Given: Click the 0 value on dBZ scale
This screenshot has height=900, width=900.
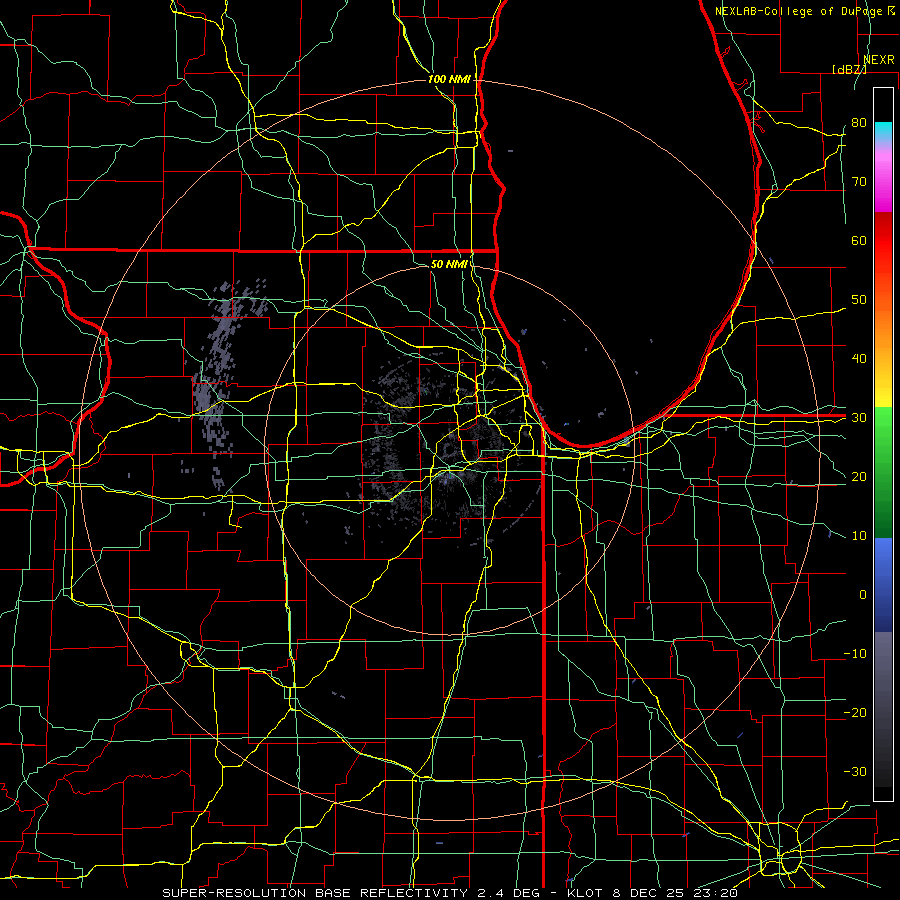Looking at the screenshot, I should tap(863, 595).
